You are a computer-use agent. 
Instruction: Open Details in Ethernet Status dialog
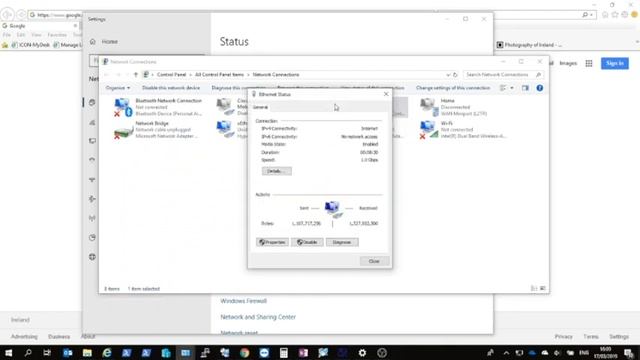click(x=276, y=171)
